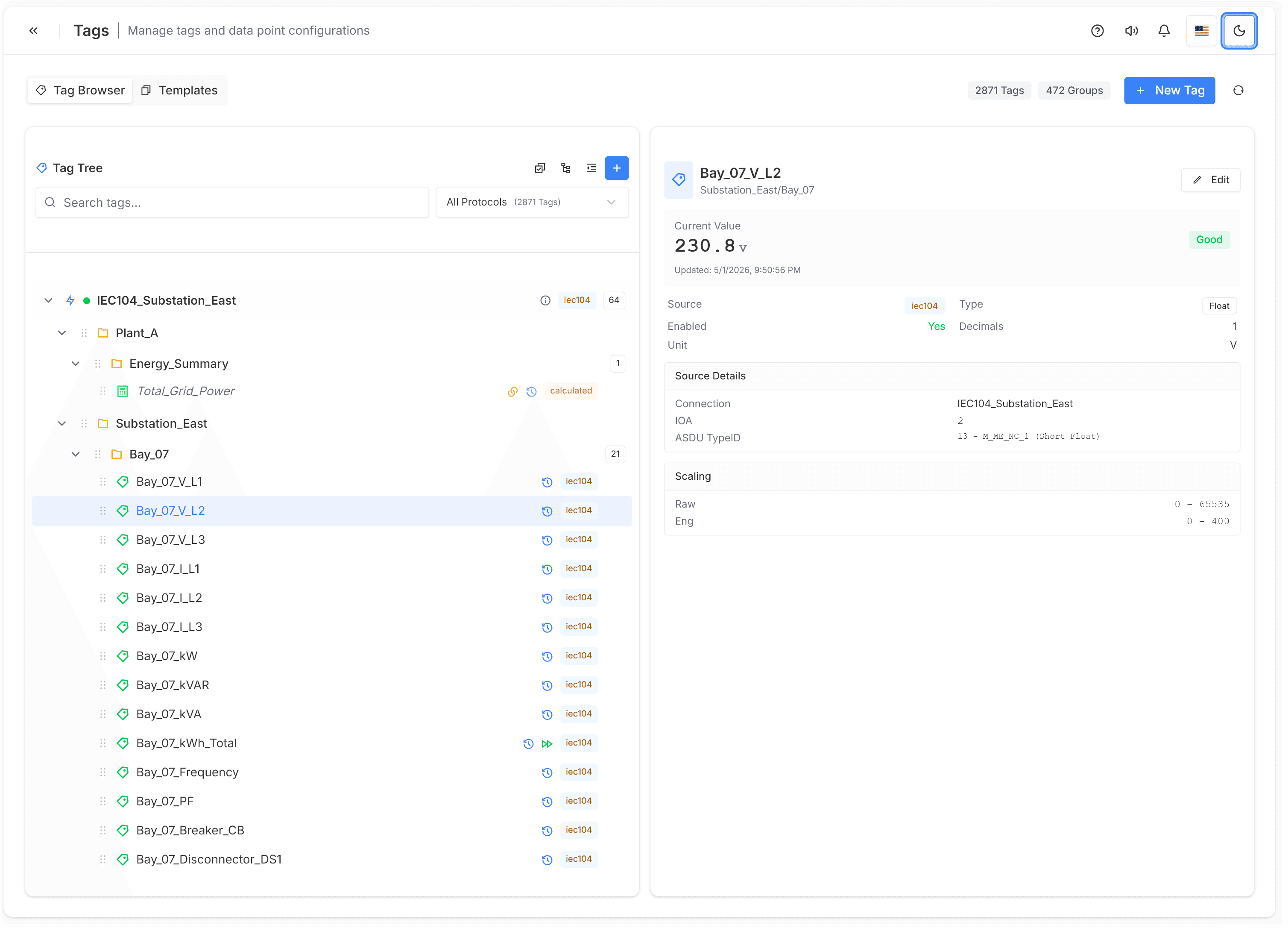Screen dimensions: 1288x928
Task: Collapse the Bay_07 folder chevron
Action: [x=76, y=455]
